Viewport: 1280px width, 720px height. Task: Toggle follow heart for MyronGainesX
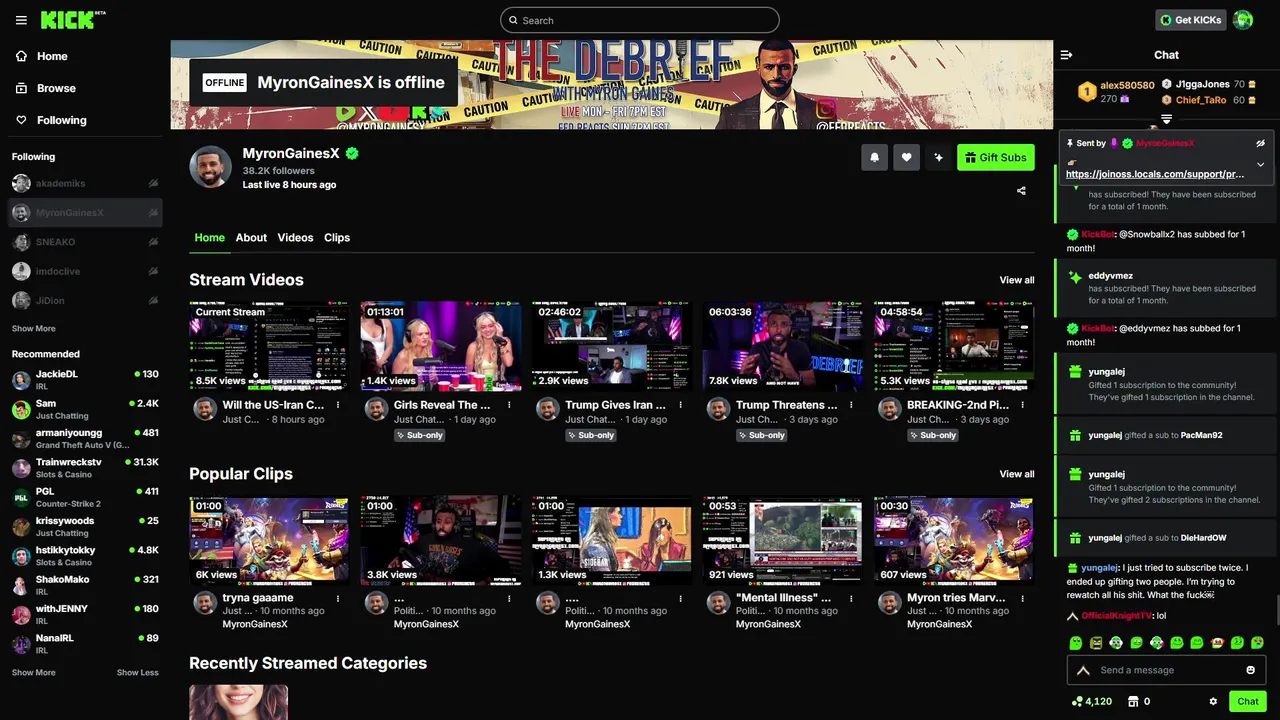pos(907,157)
